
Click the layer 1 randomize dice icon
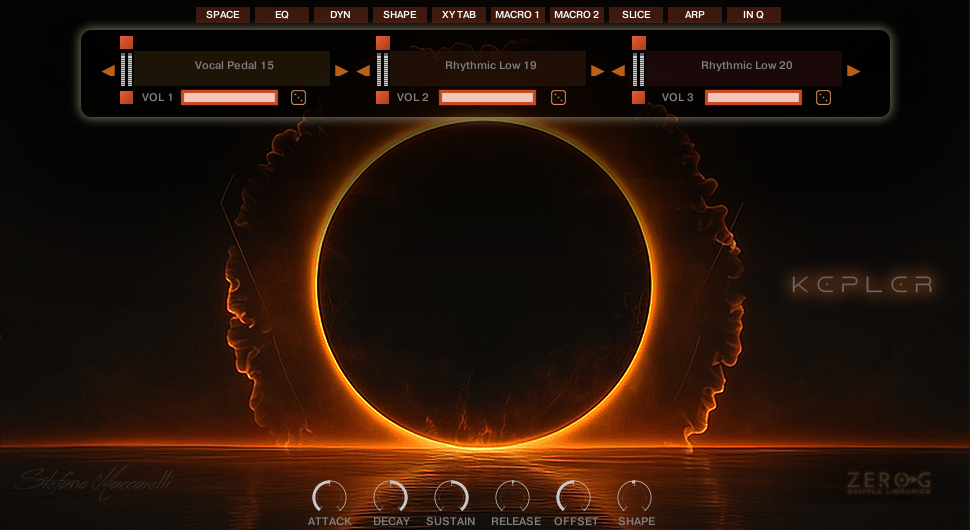click(298, 97)
